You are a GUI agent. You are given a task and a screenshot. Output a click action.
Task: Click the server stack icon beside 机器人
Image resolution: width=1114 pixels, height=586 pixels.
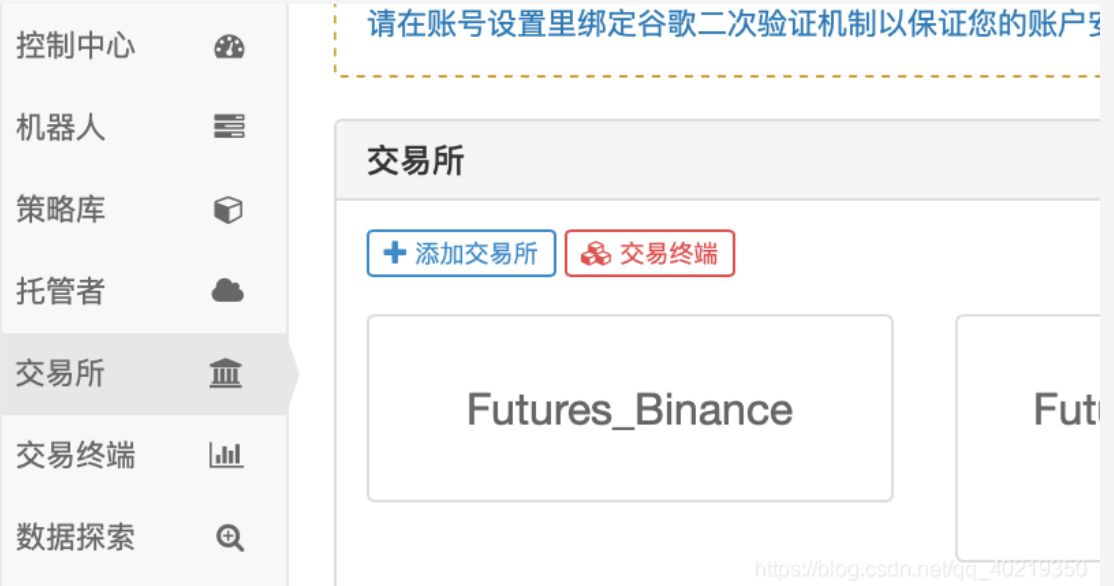point(229,127)
